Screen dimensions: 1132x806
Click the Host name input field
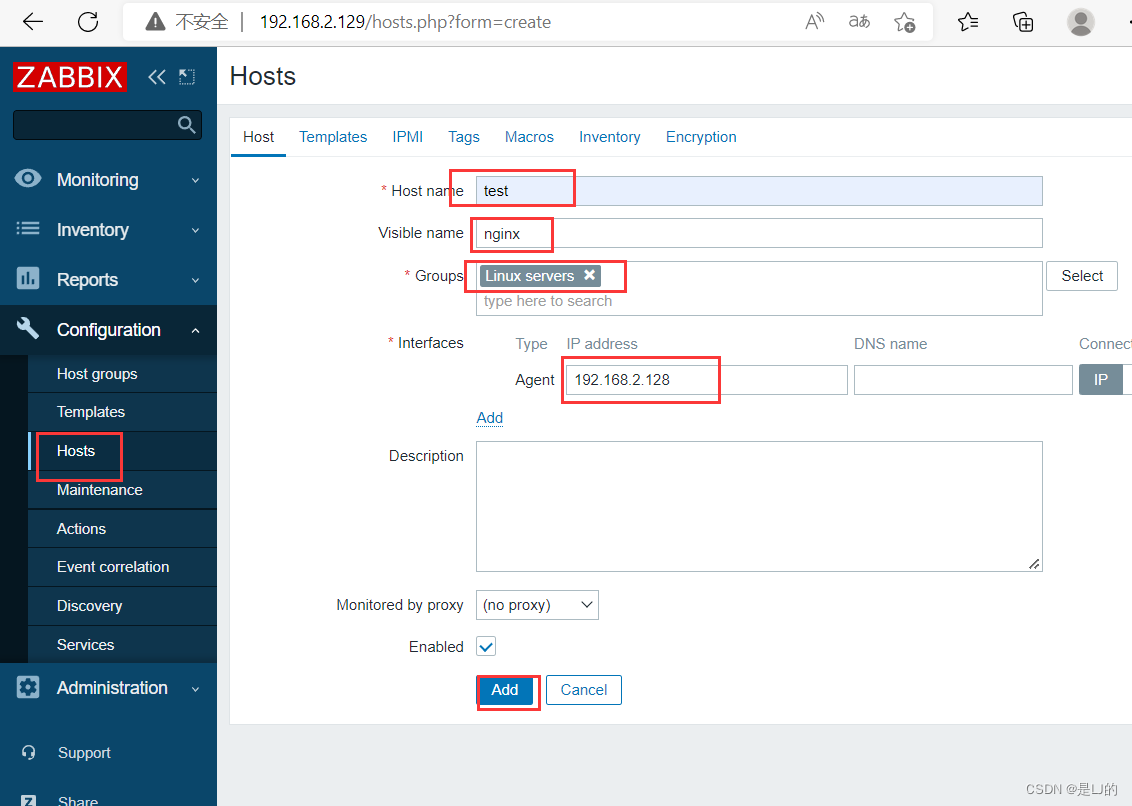click(x=759, y=191)
